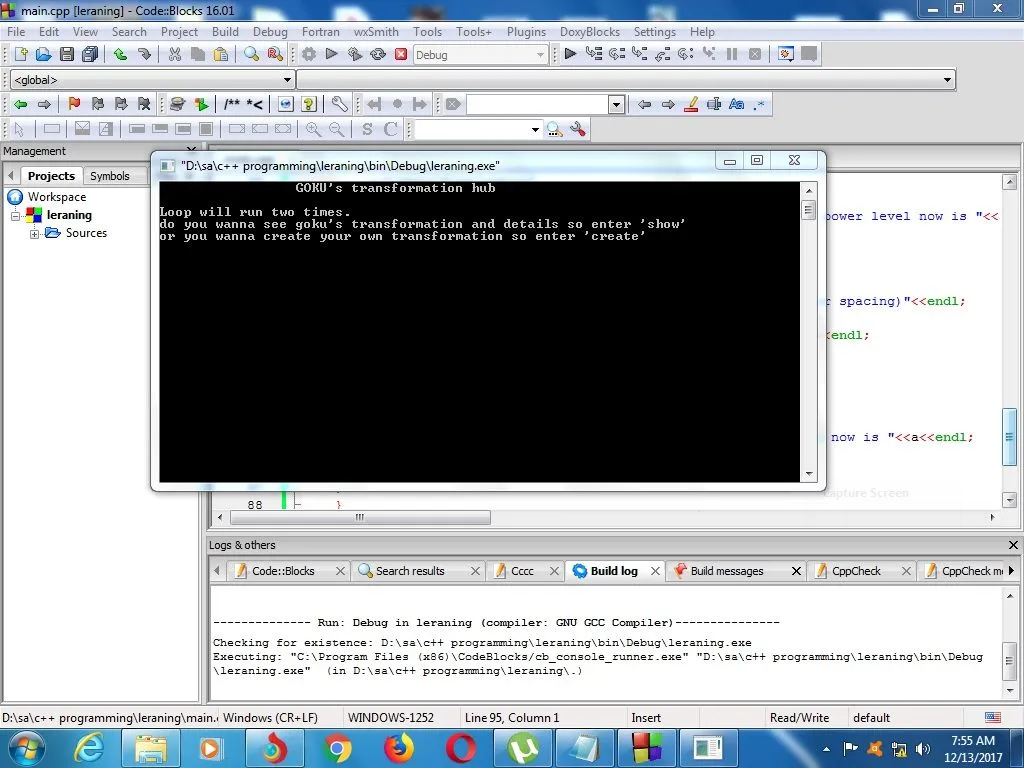Click the Next bookmark flag icon
The height and width of the screenshot is (768, 1024).
pos(121,104)
